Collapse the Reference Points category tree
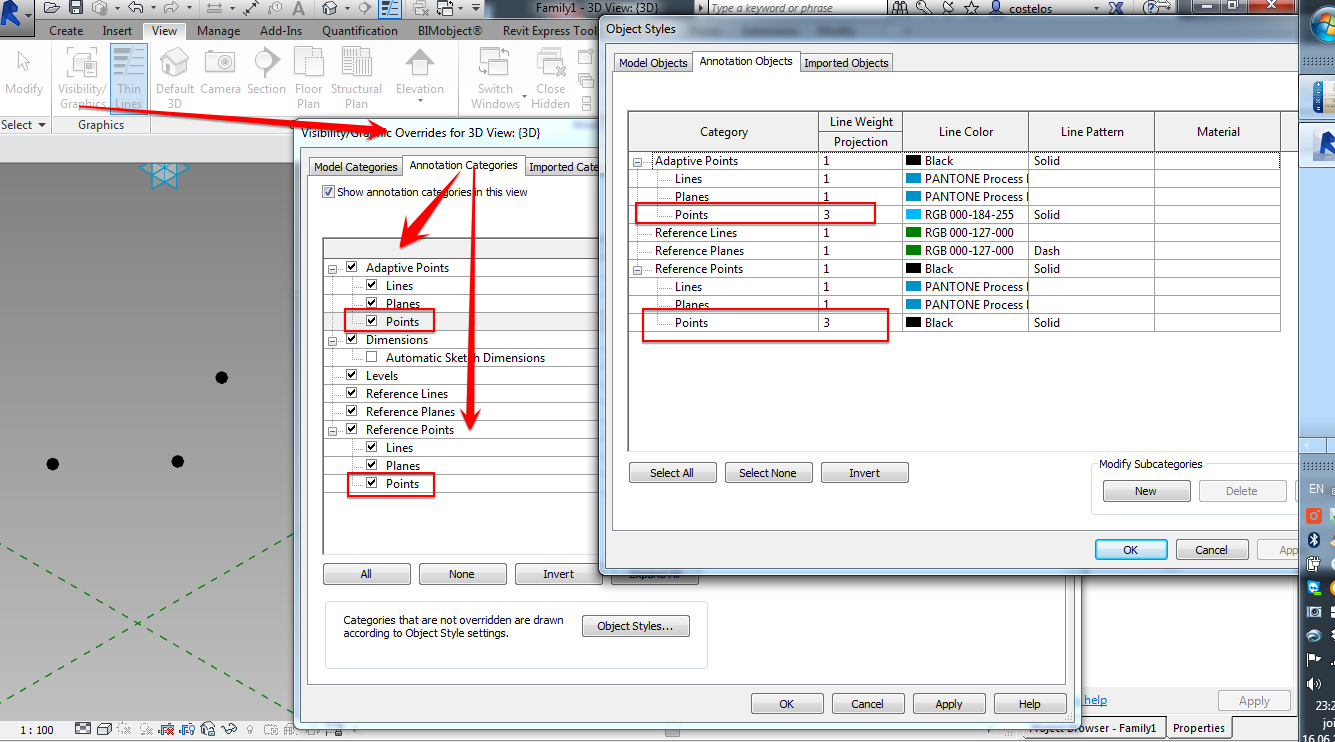 (x=637, y=268)
